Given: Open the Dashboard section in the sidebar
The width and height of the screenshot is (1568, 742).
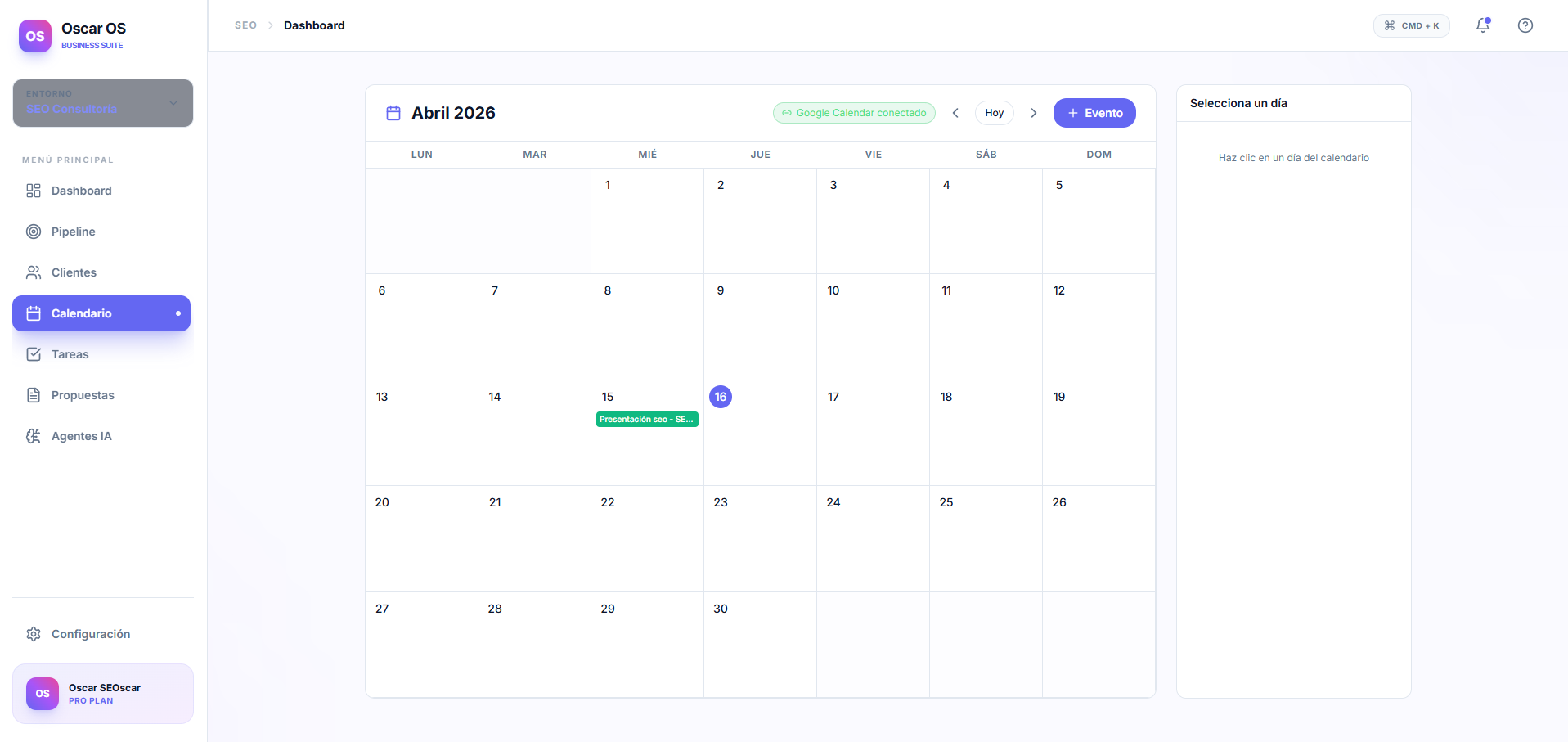Looking at the screenshot, I should (81, 191).
